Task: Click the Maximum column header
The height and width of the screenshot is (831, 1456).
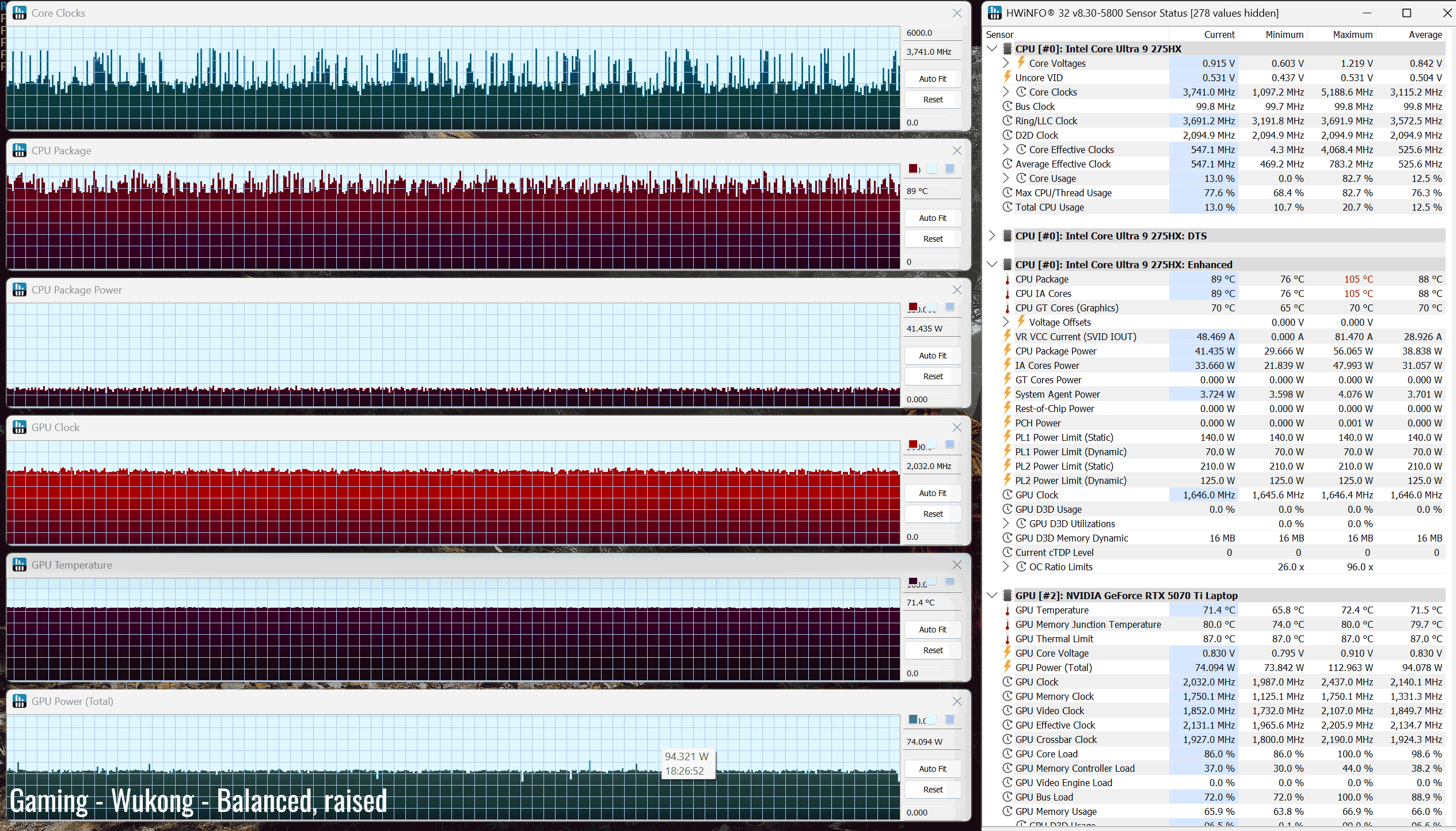Action: coord(1352,35)
